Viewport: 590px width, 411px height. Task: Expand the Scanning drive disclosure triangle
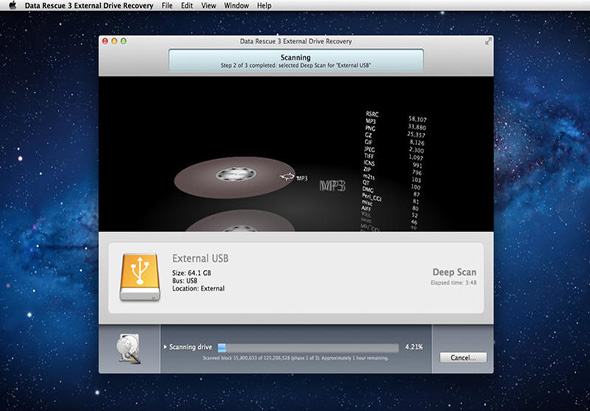click(166, 347)
